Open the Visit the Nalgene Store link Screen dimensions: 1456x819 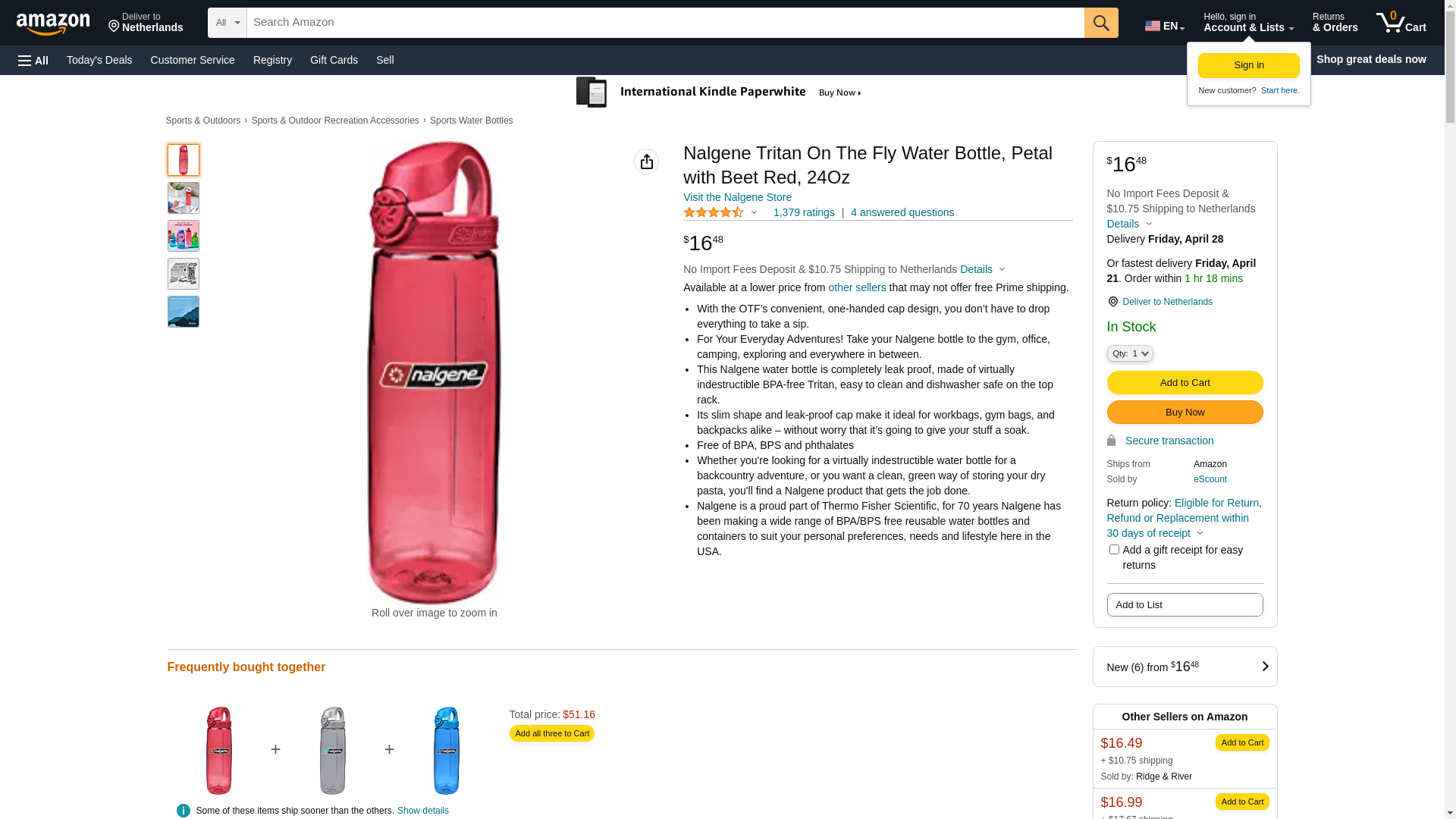pos(737,197)
